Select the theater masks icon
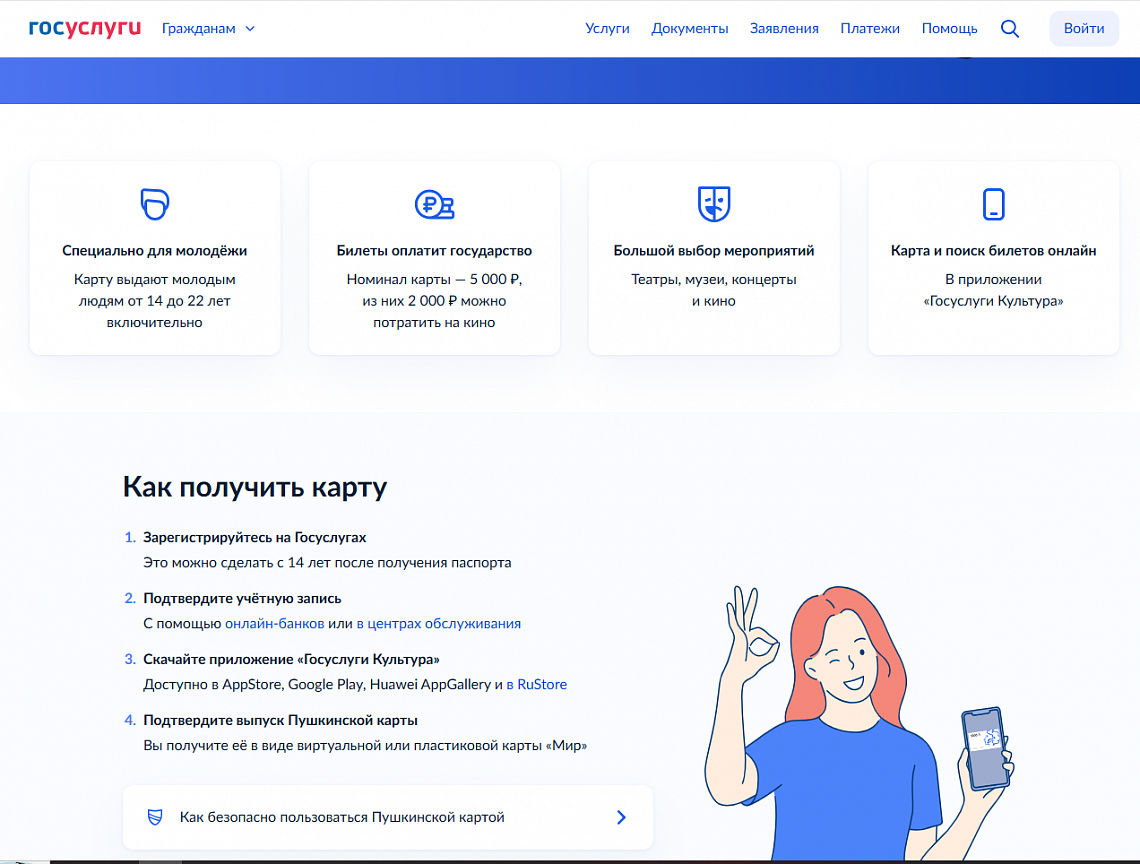1140x864 pixels. pyautogui.click(x=713, y=203)
